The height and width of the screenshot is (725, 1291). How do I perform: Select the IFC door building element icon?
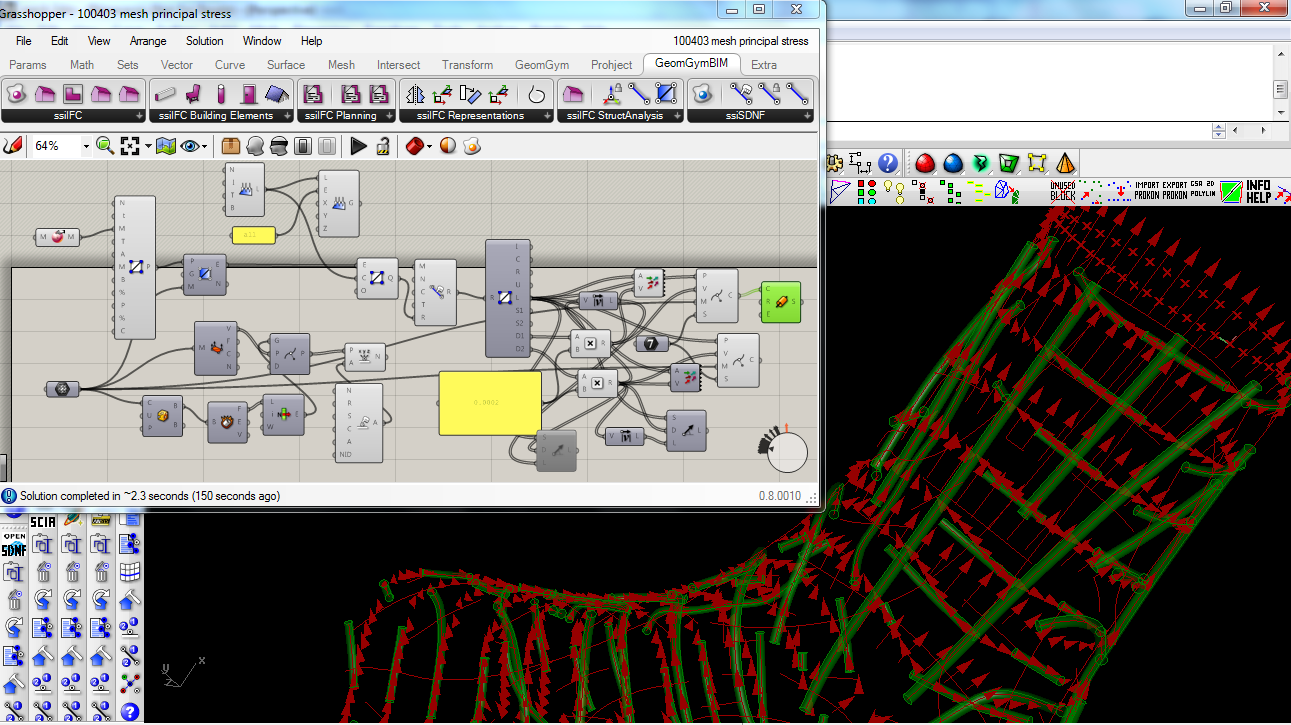click(249, 94)
